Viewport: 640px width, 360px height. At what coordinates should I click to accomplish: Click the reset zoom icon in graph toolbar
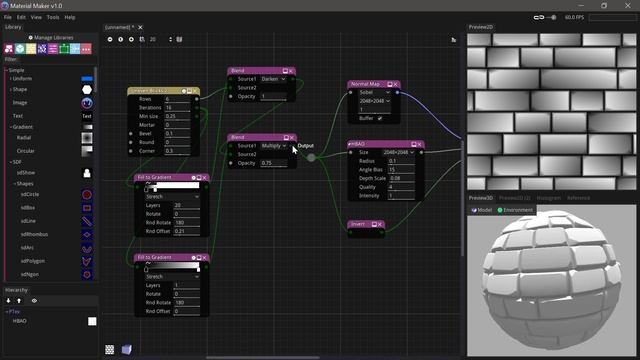click(120, 39)
